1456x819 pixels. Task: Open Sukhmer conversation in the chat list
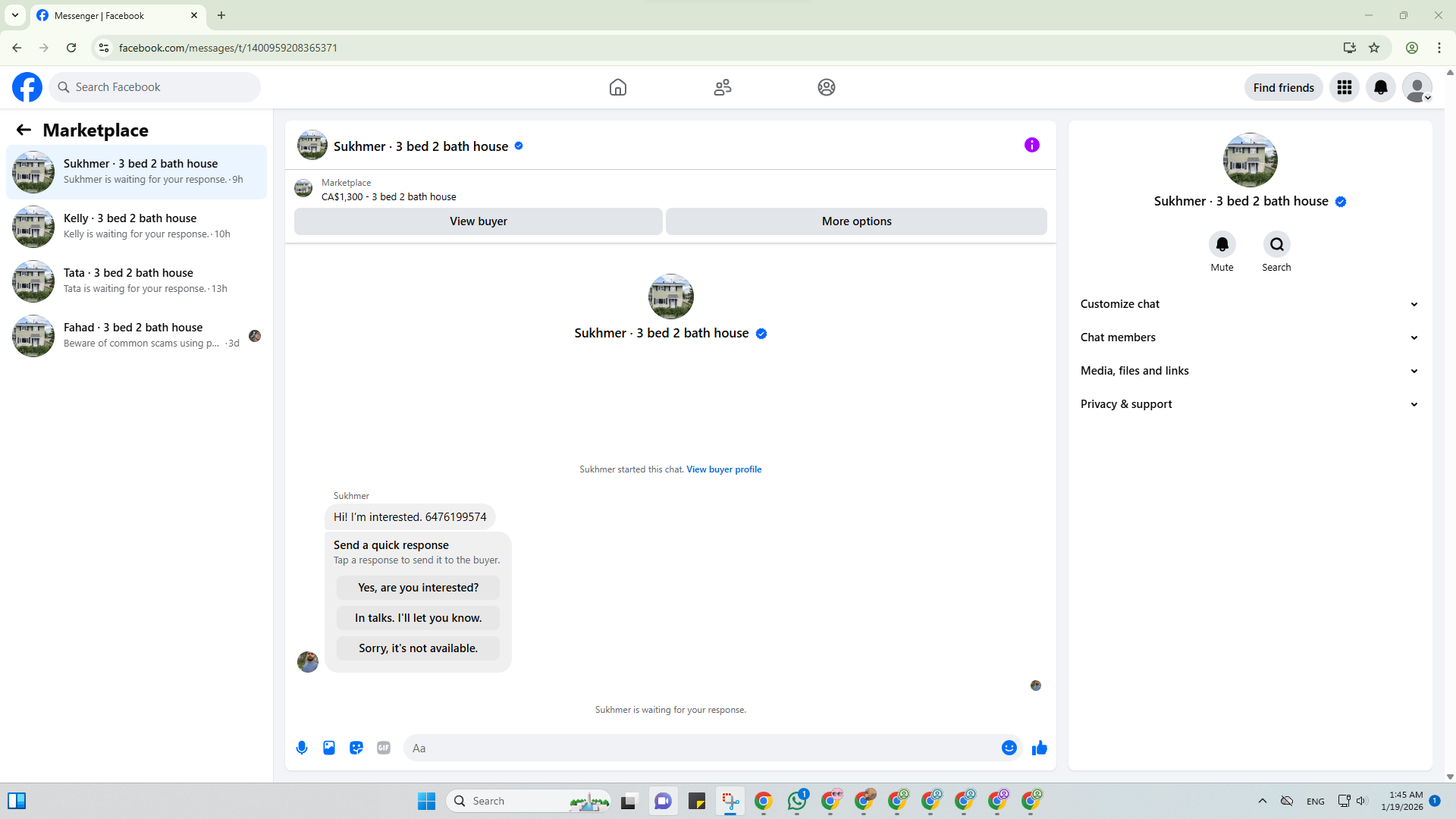point(136,172)
